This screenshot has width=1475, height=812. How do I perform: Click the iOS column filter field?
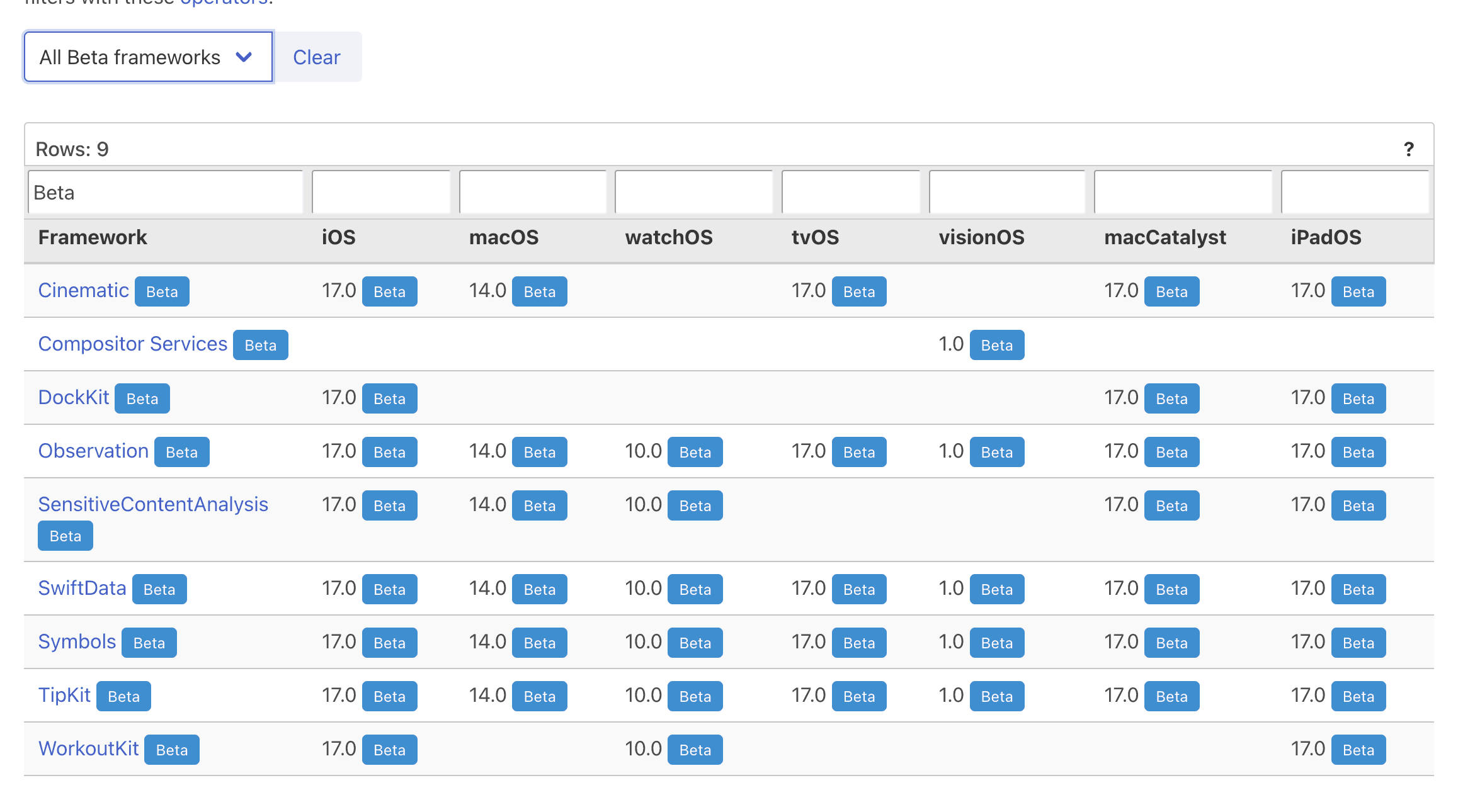click(x=381, y=193)
